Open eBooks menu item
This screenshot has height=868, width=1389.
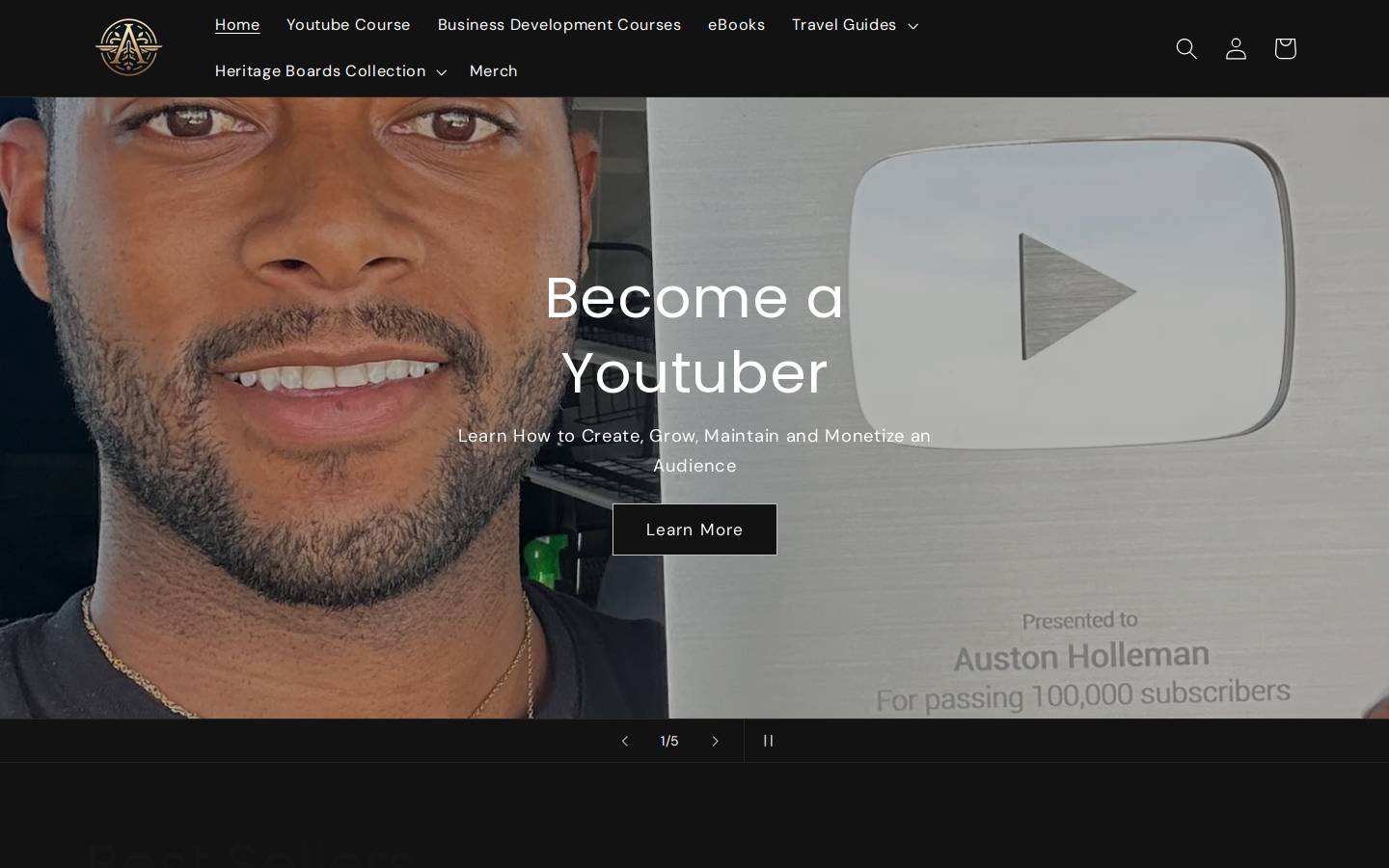click(x=736, y=24)
